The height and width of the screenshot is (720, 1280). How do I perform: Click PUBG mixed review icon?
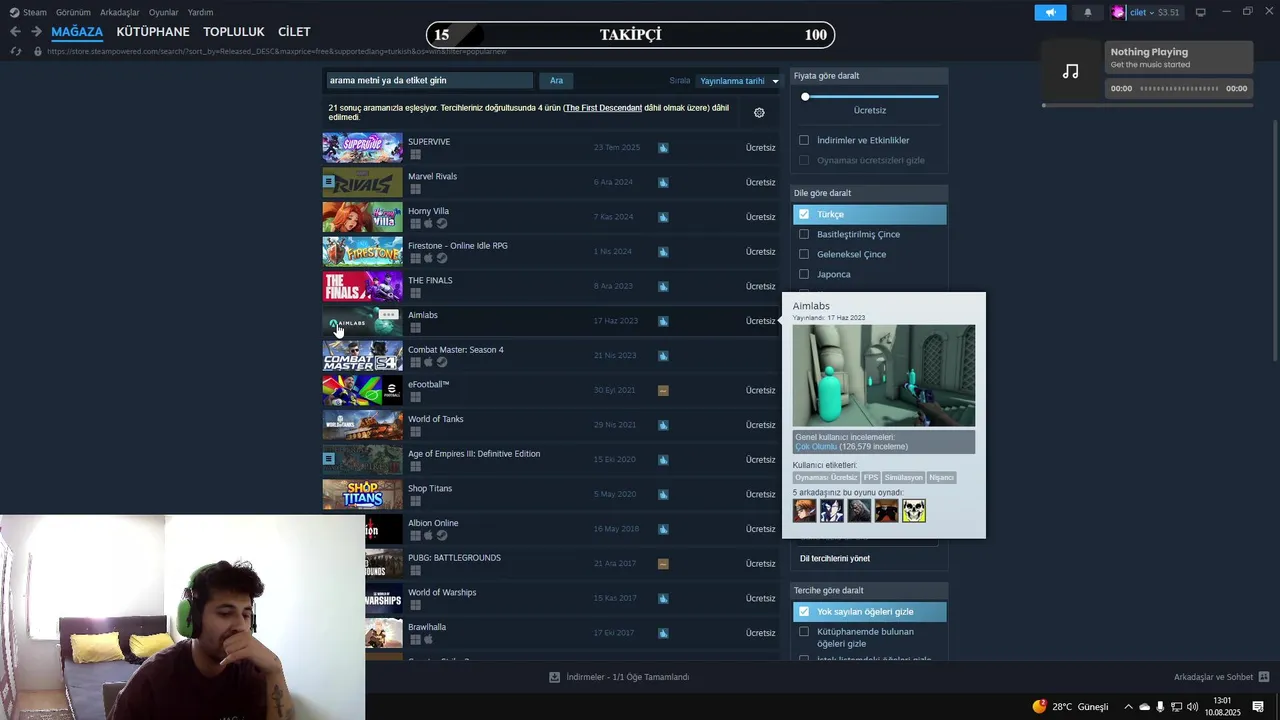[663, 564]
